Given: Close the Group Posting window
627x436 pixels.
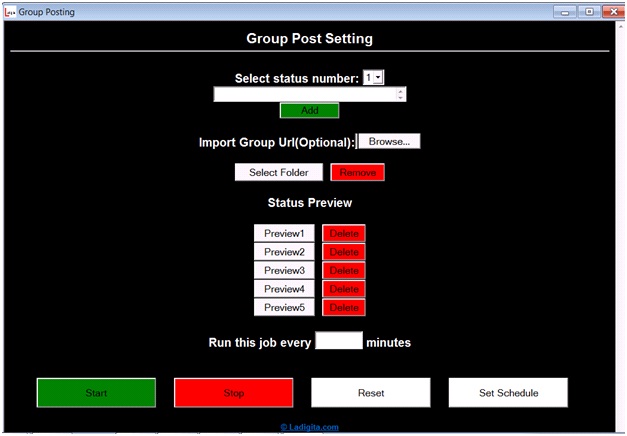Looking at the screenshot, I should pos(614,12).
